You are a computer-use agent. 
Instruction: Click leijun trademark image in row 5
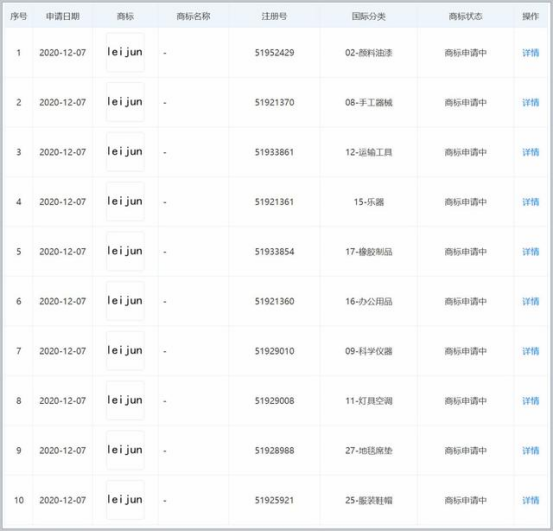coord(125,251)
